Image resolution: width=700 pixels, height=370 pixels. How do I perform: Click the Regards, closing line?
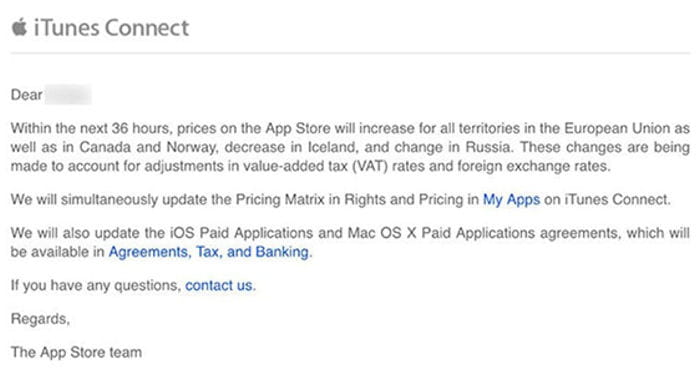point(41,319)
